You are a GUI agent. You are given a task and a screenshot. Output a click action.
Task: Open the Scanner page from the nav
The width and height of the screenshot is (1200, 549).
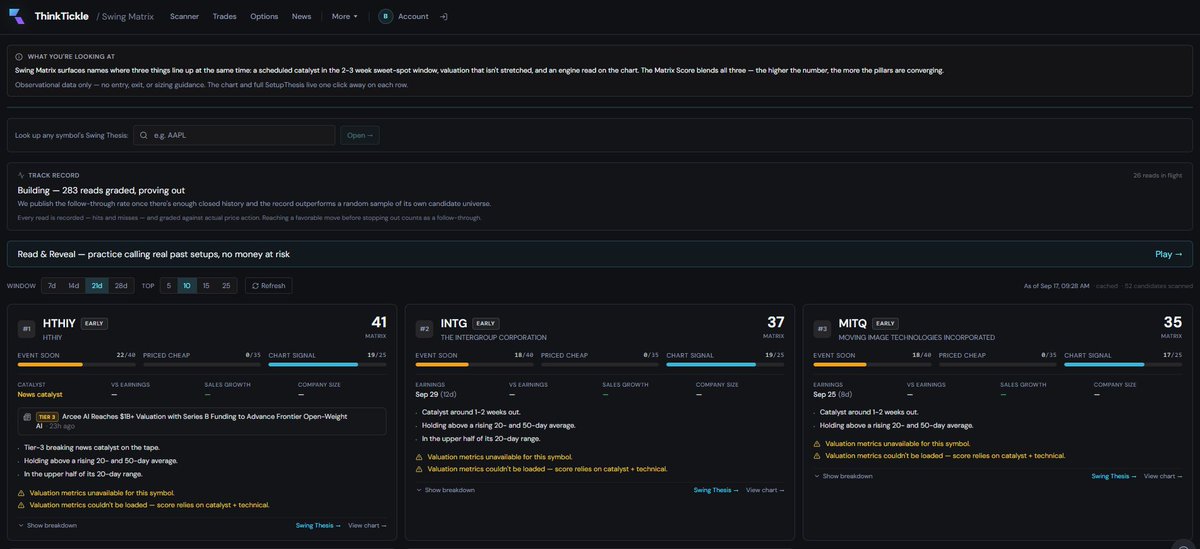[x=184, y=16]
